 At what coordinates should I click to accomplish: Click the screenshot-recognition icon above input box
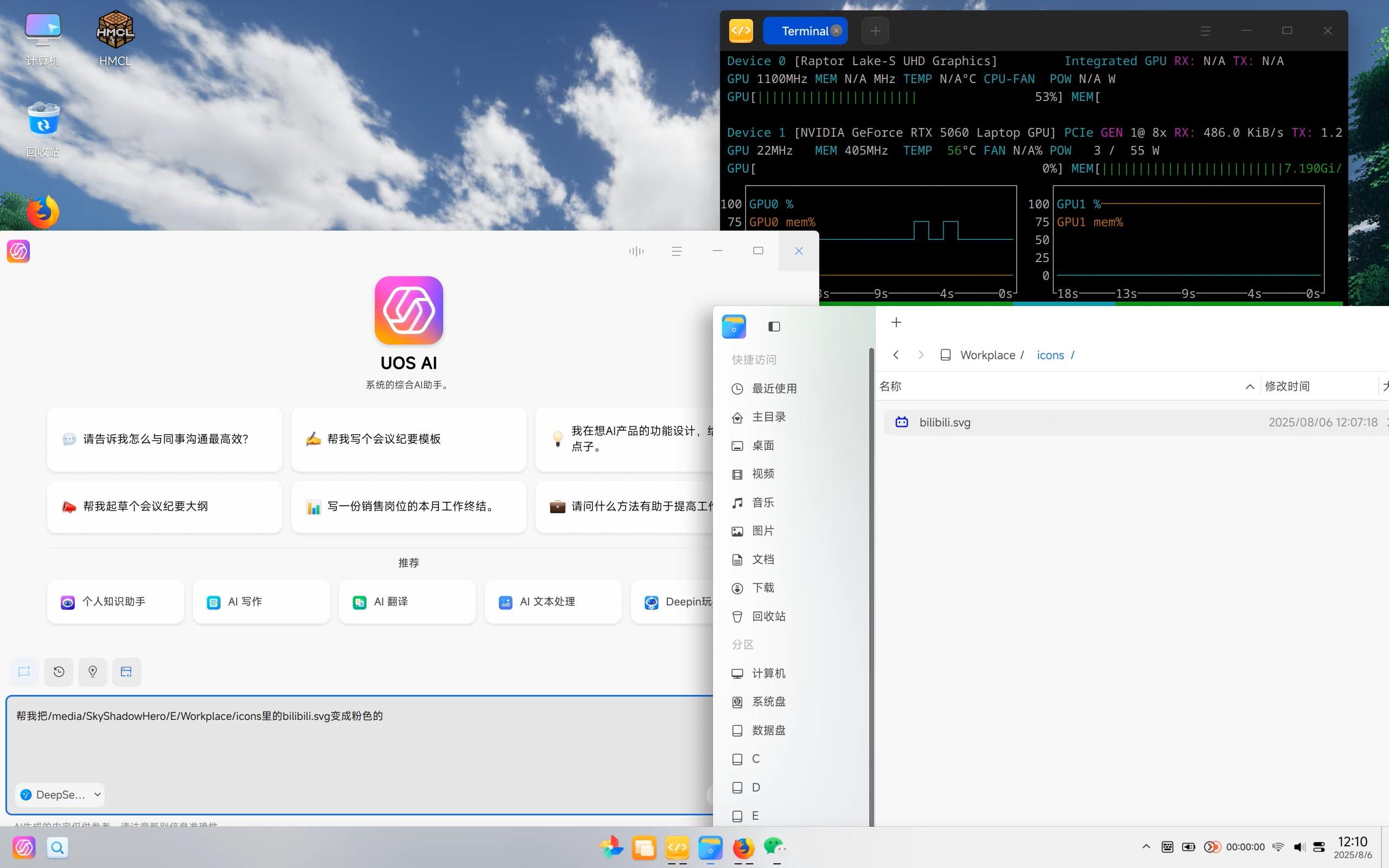point(127,672)
